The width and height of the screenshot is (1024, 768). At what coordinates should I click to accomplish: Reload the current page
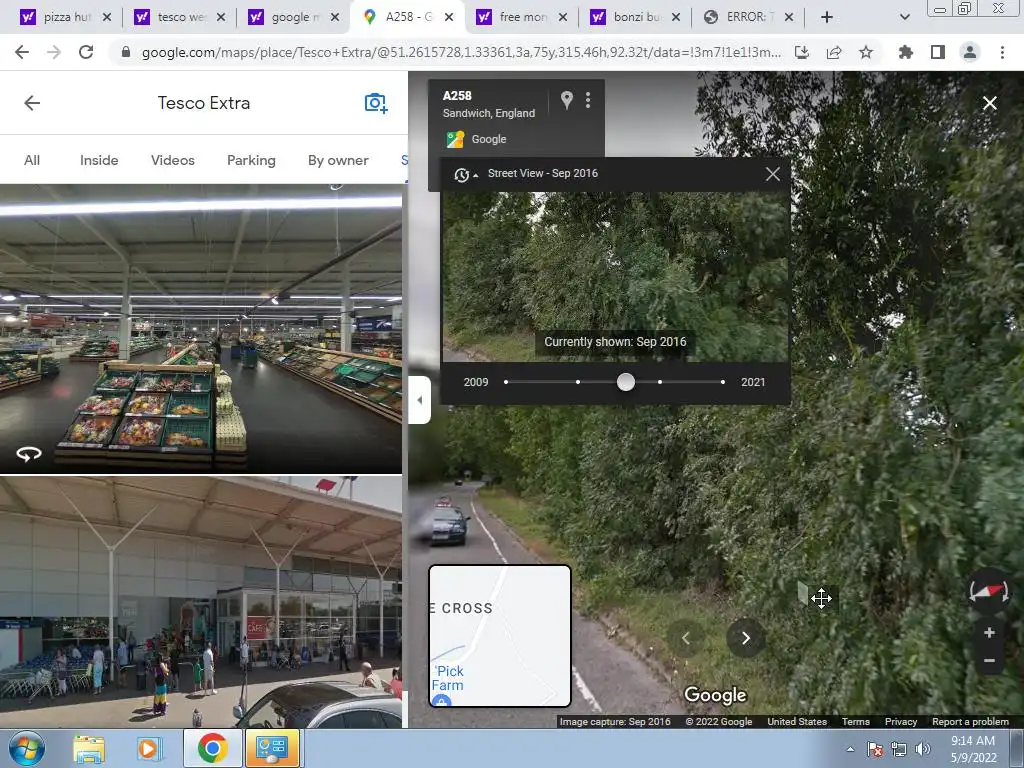86,52
